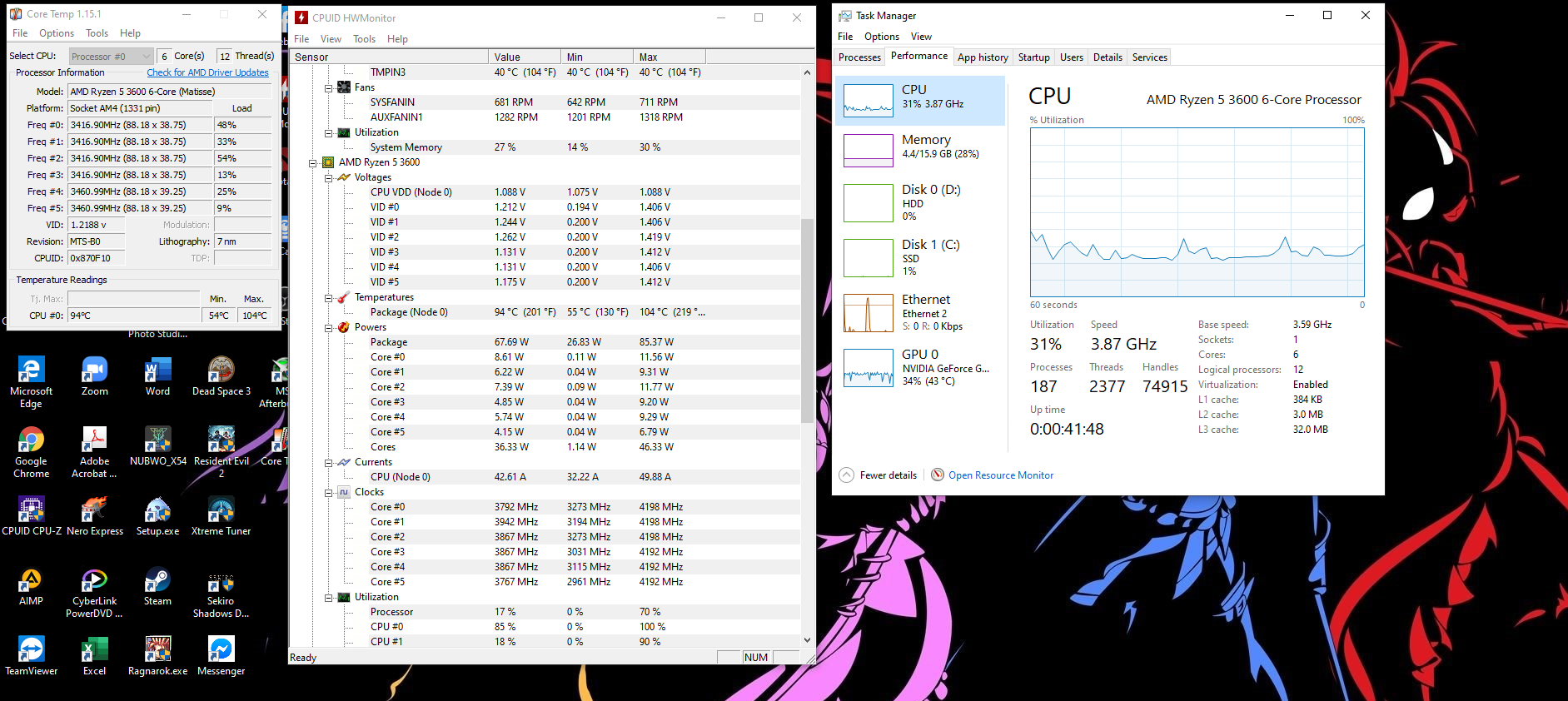Switch to the Startup tab in Task Manager
1568x701 pixels.
pyautogui.click(x=1033, y=57)
